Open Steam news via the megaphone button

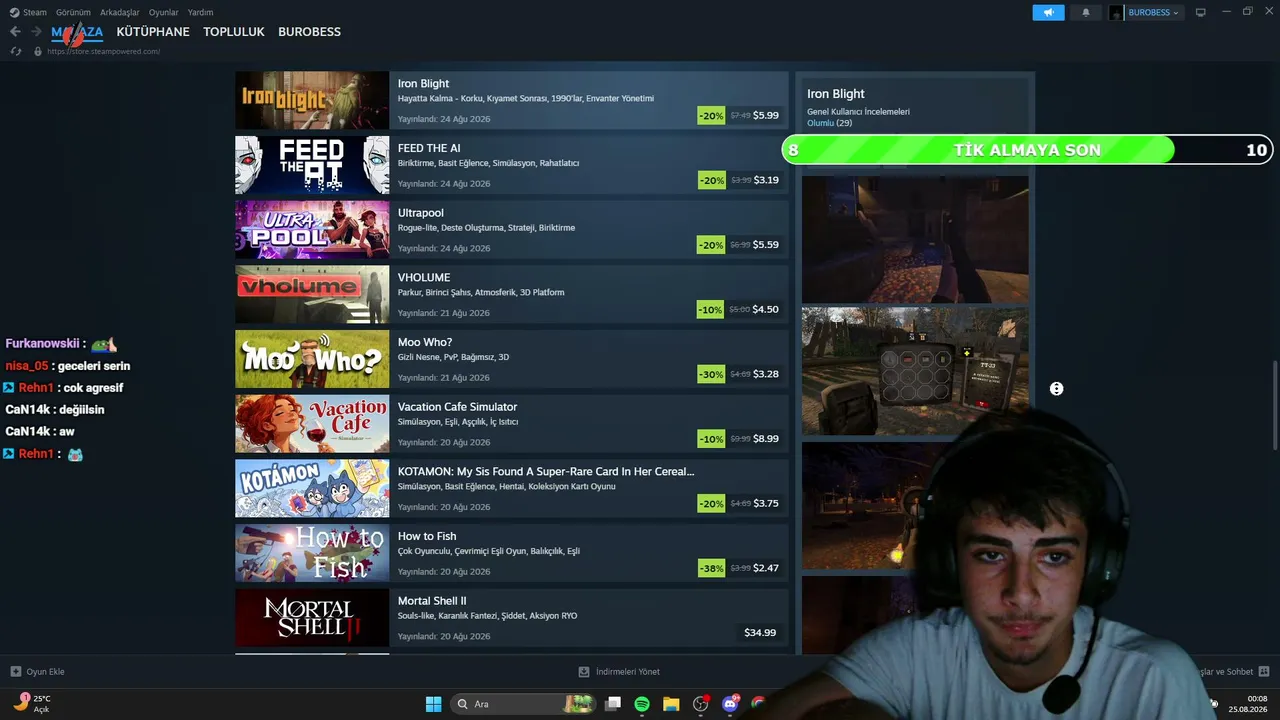pos(1048,12)
